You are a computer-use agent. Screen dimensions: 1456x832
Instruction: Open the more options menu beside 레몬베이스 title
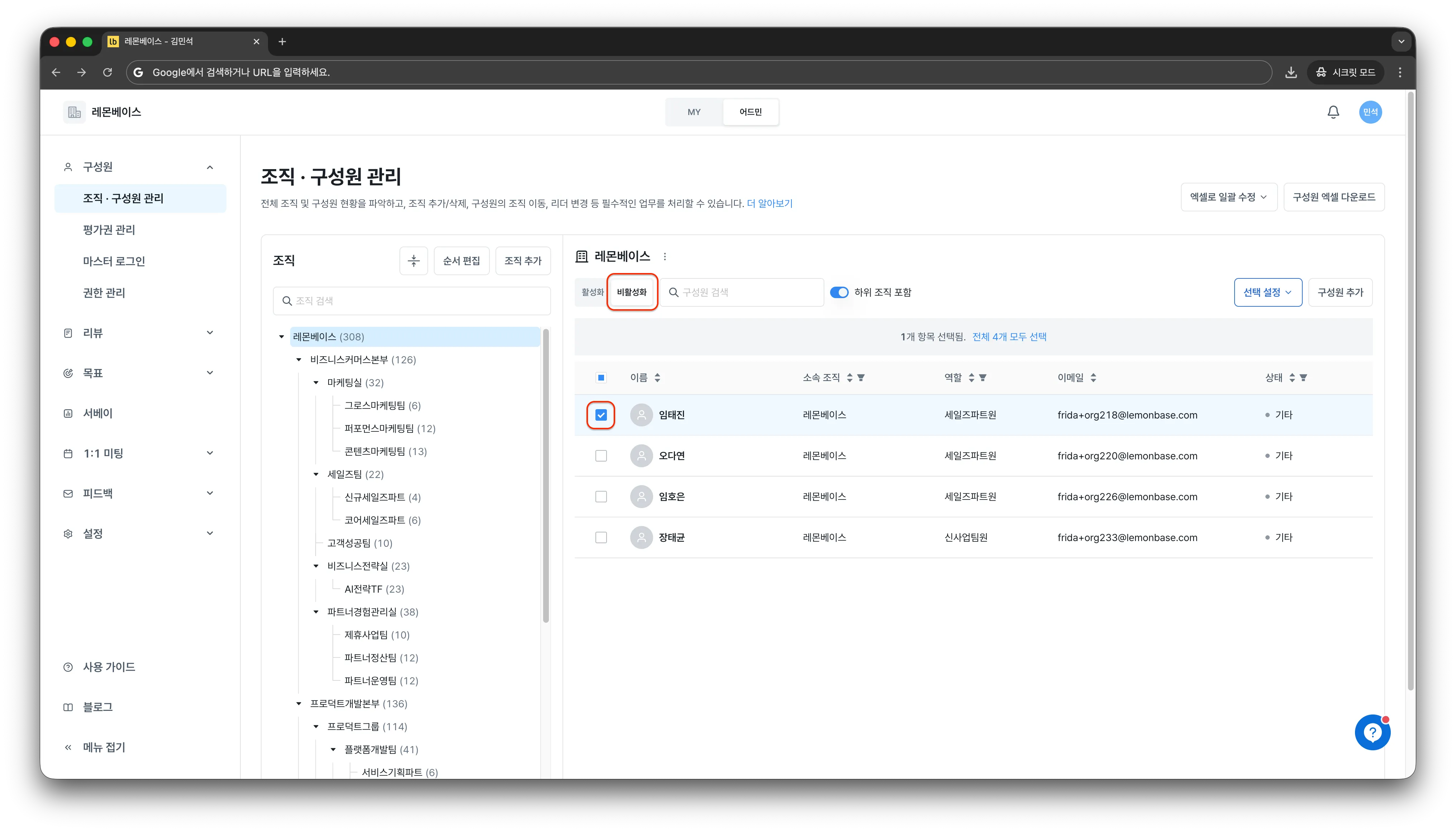664,257
